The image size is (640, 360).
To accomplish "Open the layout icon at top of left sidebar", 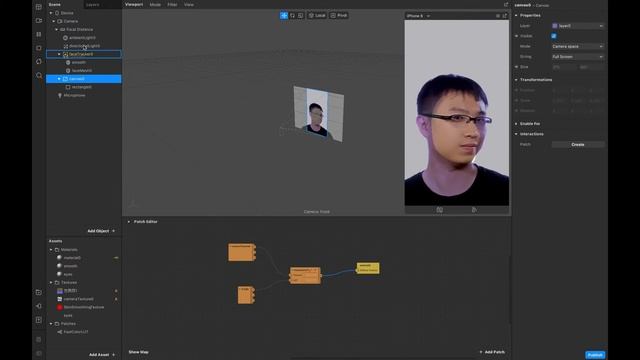I will pyautogui.click(x=39, y=7).
